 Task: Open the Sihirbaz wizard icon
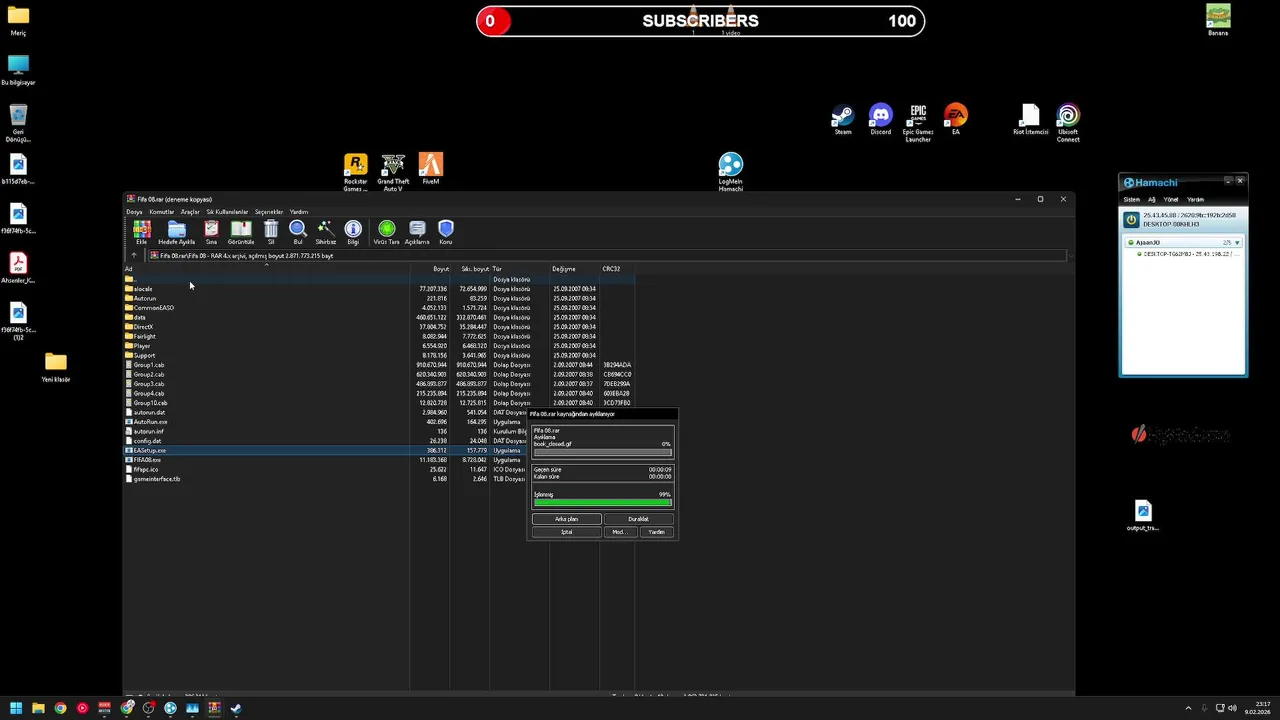click(325, 233)
